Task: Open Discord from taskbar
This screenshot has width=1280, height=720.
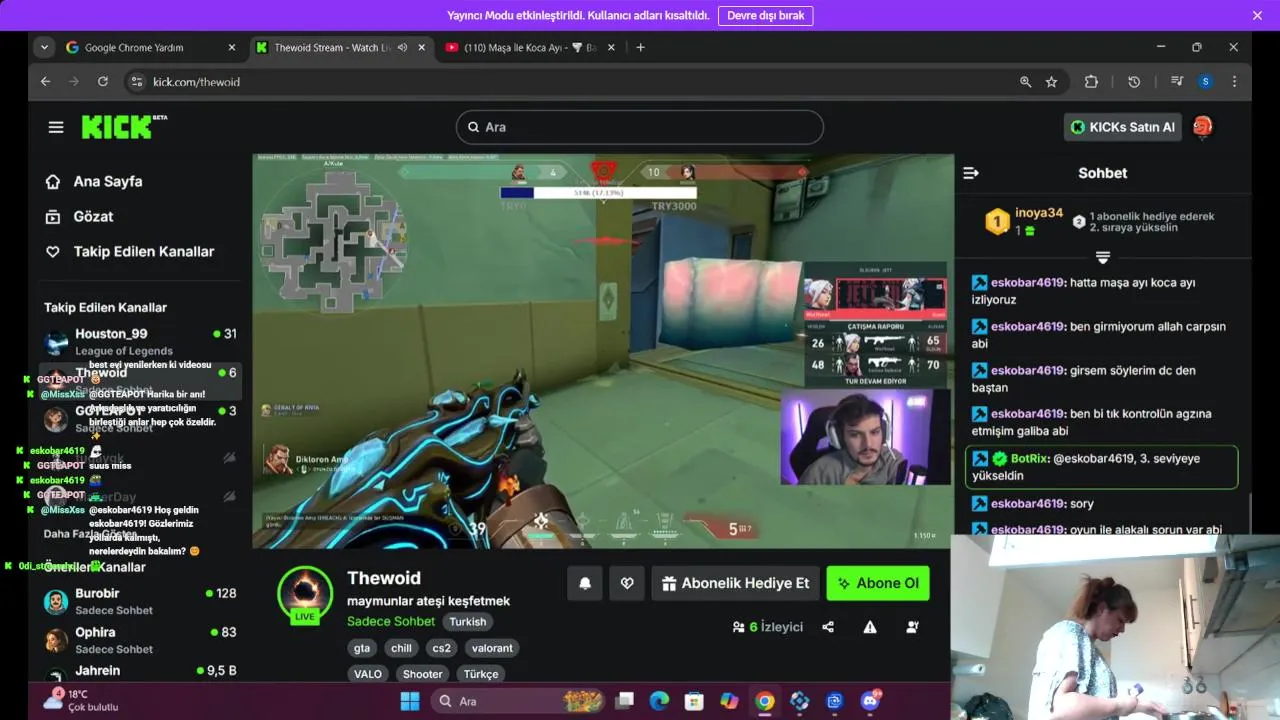Action: tap(870, 701)
